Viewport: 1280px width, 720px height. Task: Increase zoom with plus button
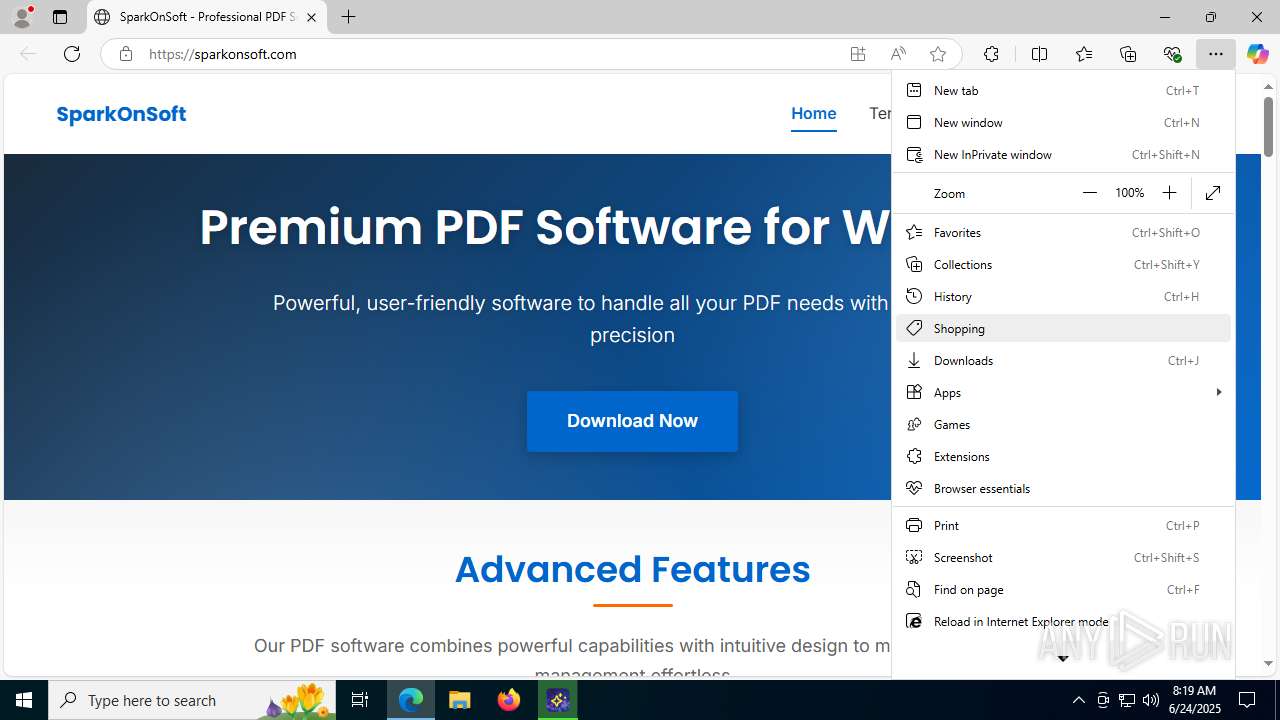1169,193
